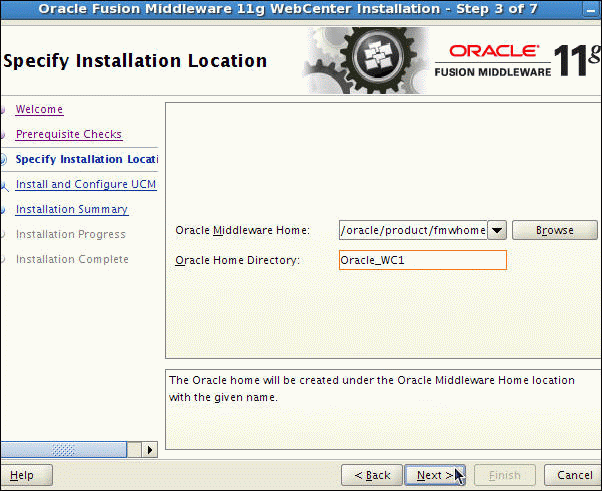Expand the Oracle Middleware Home dropdown arrow
The height and width of the screenshot is (491, 602).
point(497,230)
